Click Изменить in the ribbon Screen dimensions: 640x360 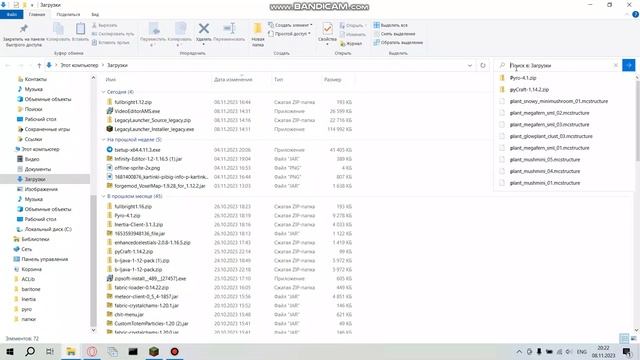352,34
